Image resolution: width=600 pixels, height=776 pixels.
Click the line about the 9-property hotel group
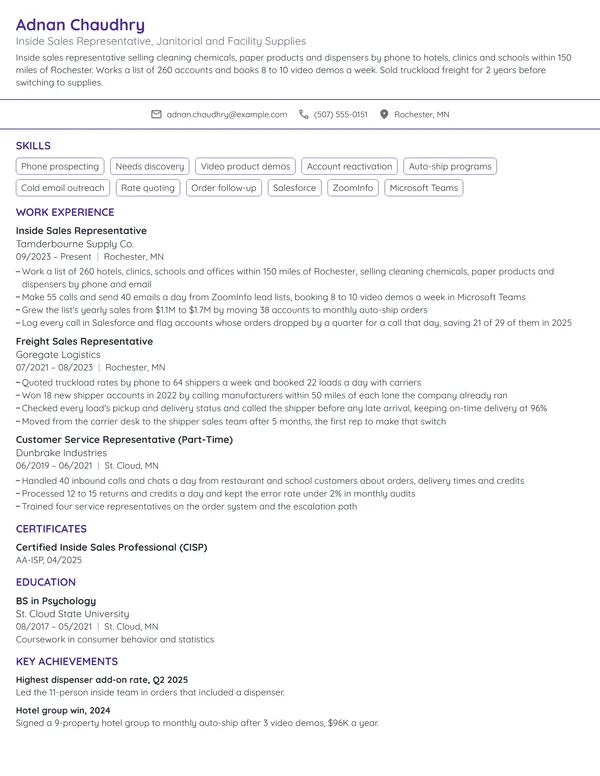[x=197, y=723]
